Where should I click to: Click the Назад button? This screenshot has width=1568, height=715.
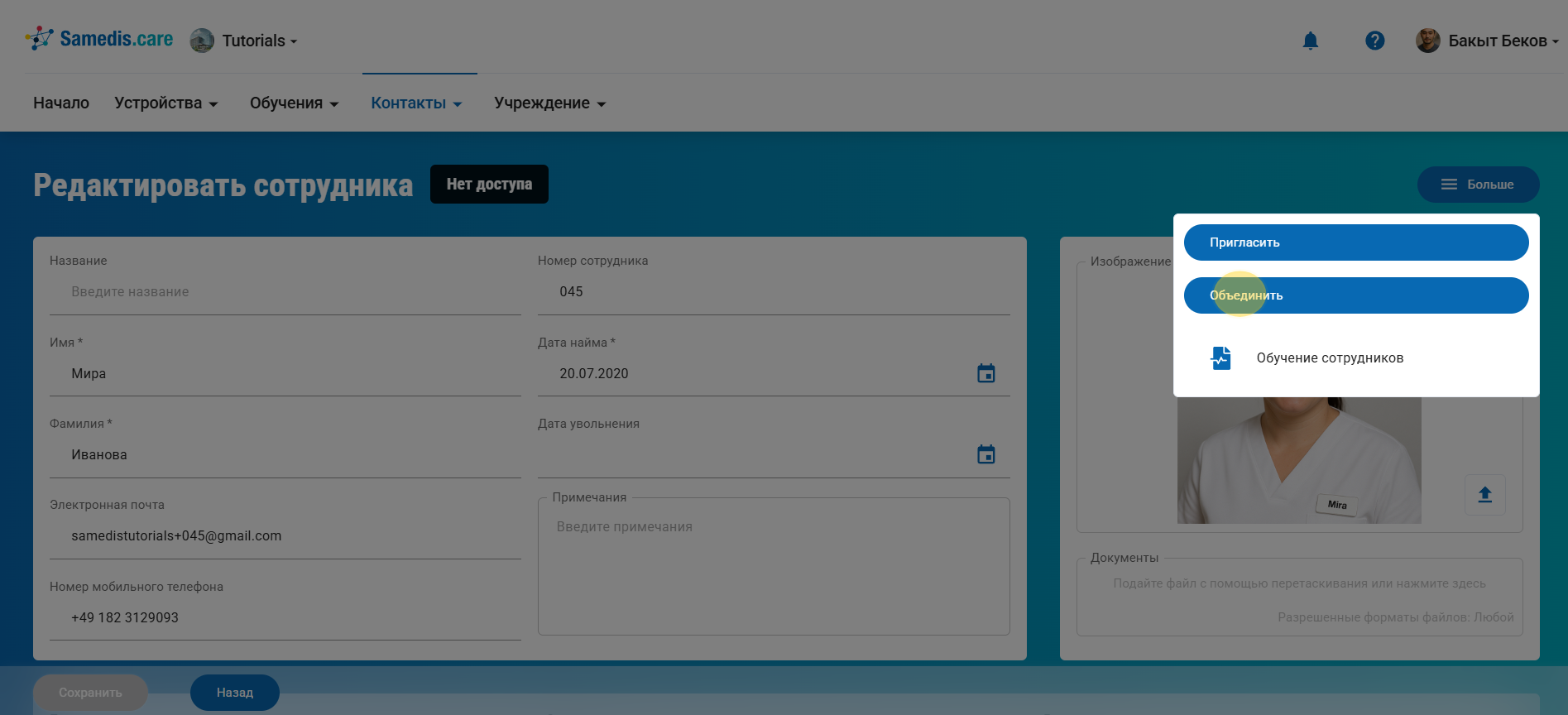(x=235, y=693)
